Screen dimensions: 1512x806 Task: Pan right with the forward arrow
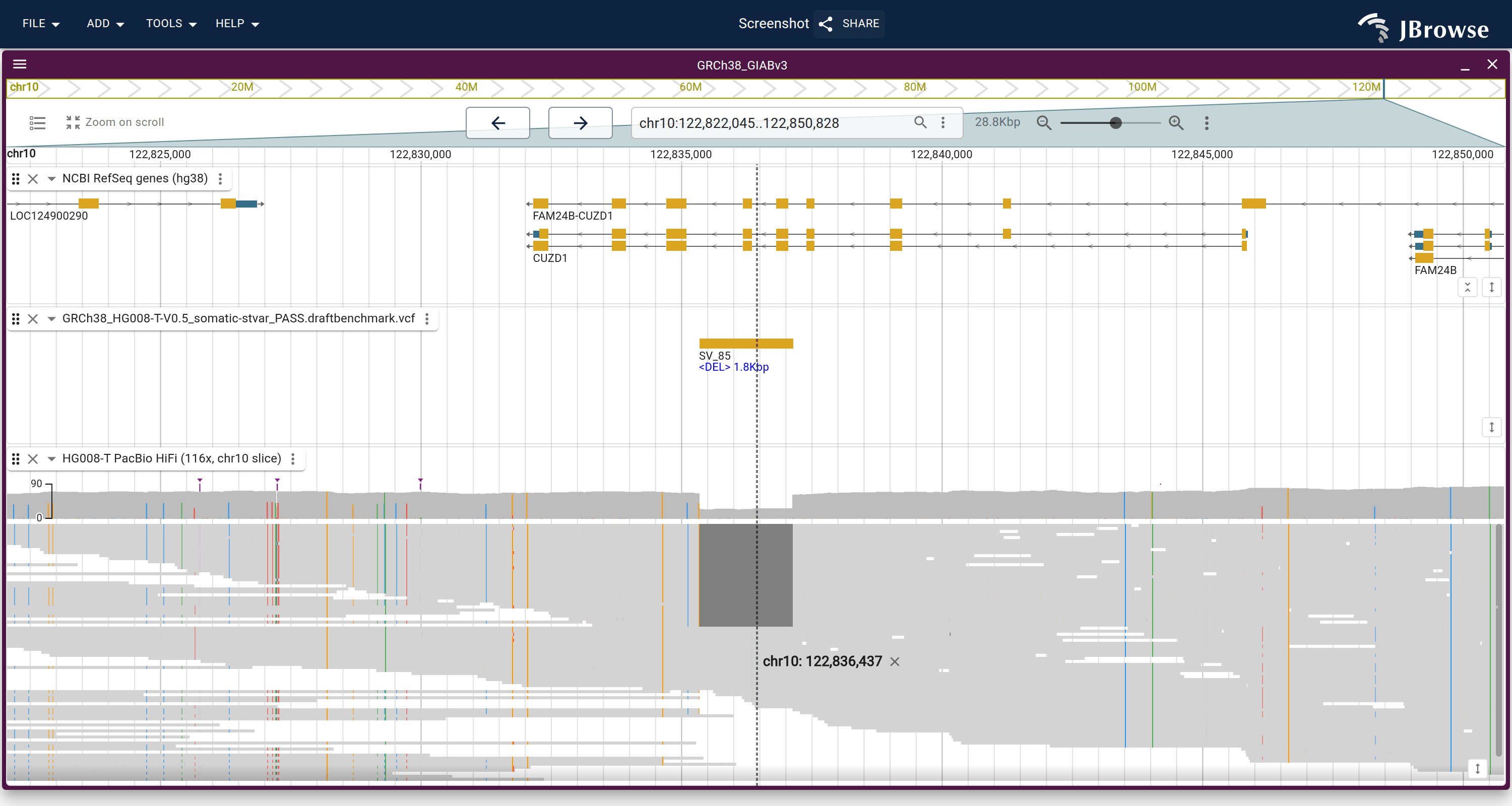(580, 122)
